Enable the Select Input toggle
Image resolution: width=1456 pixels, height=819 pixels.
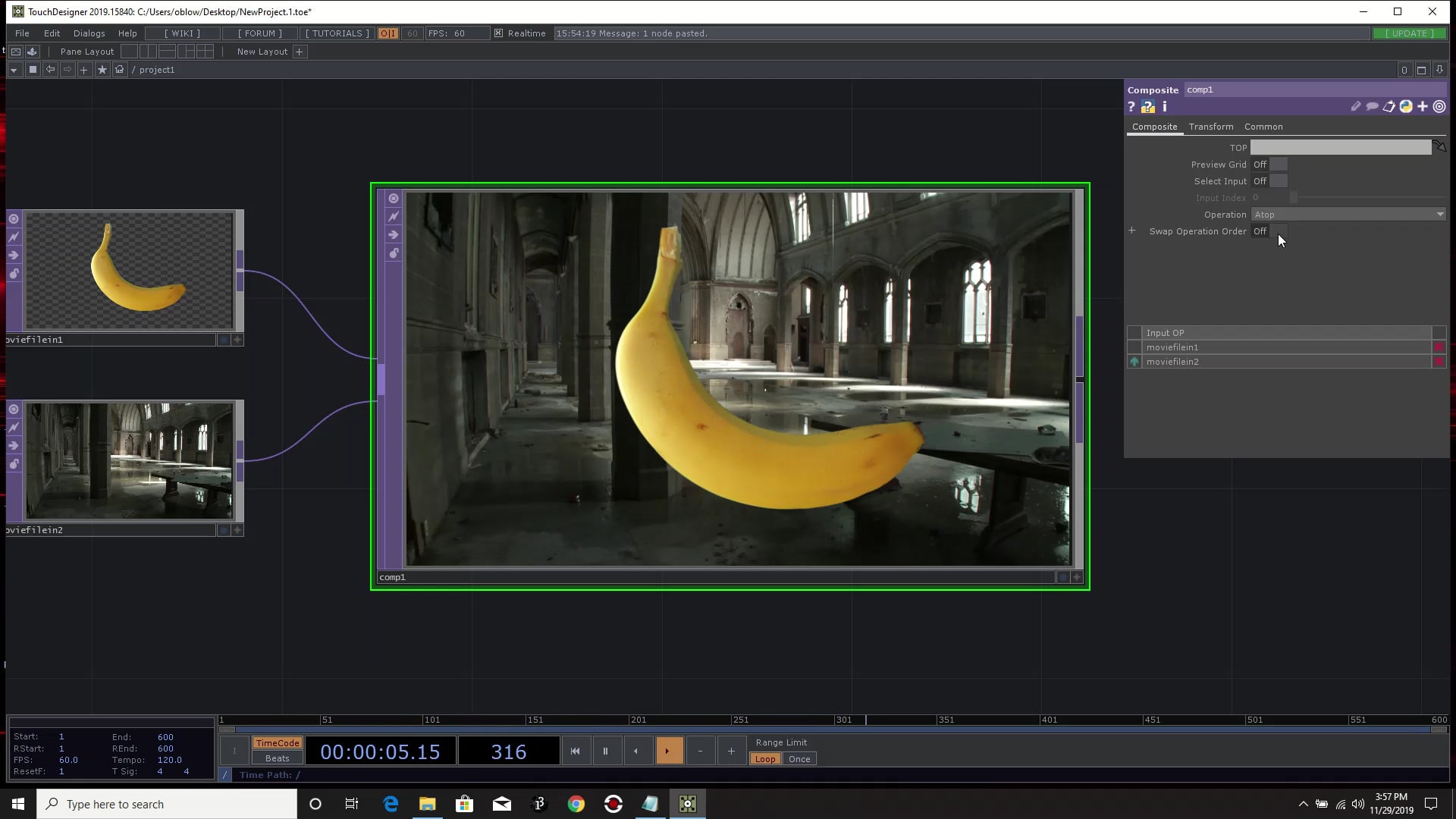tap(1279, 181)
